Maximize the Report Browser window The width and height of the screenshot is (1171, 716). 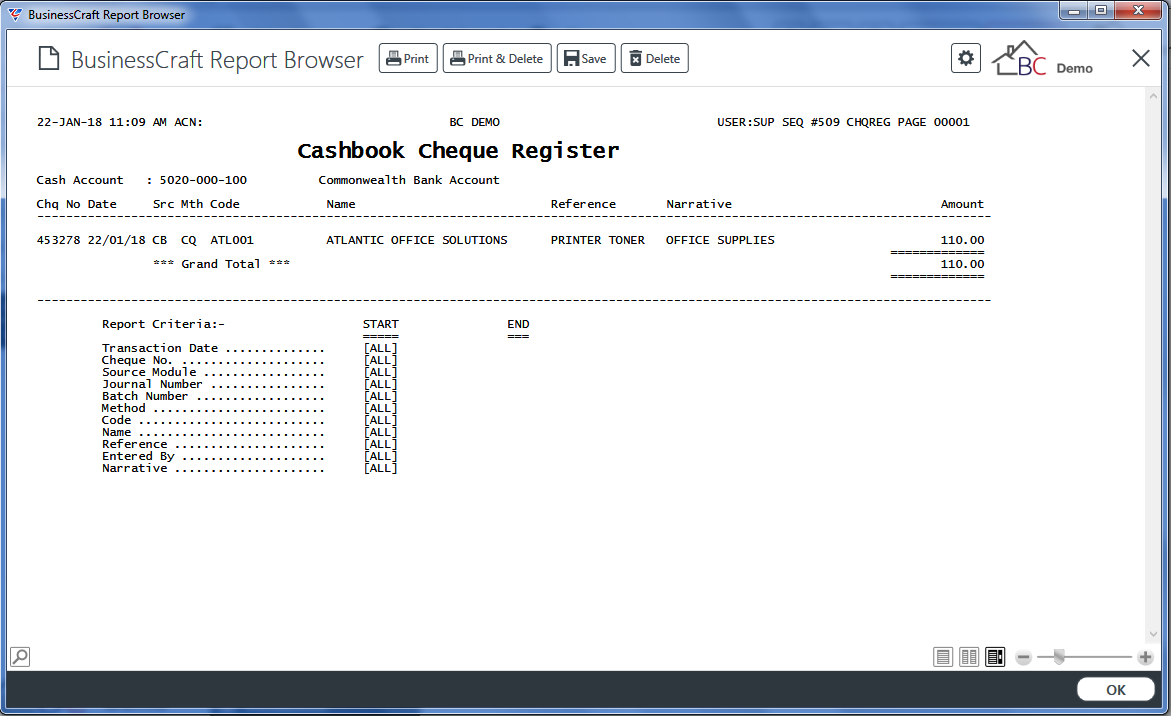pos(1101,10)
